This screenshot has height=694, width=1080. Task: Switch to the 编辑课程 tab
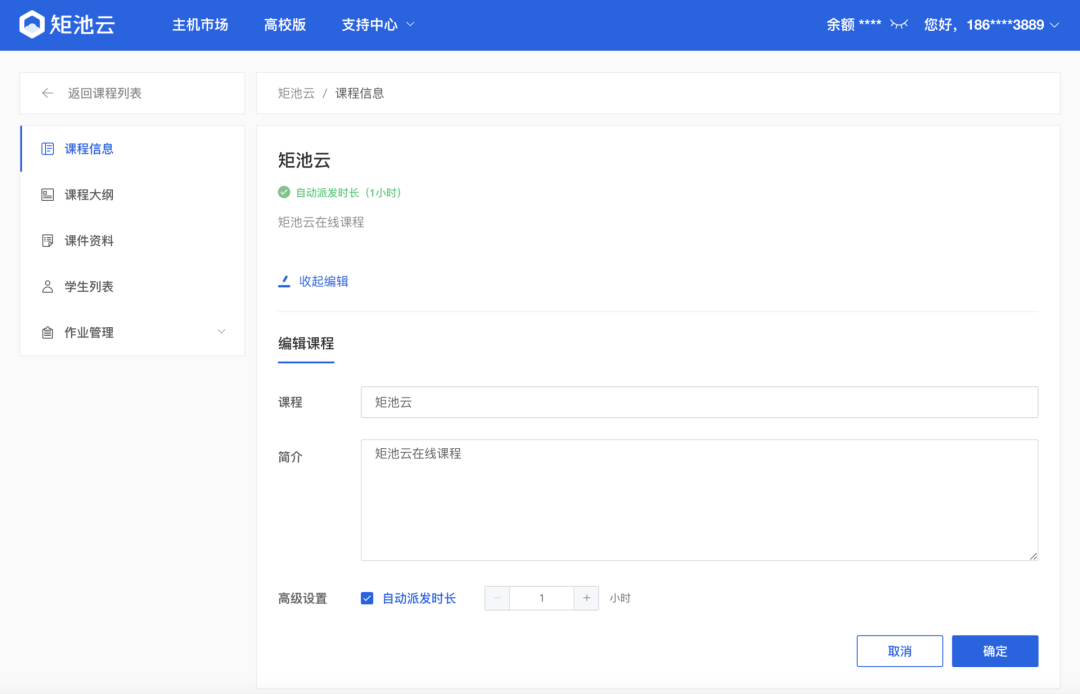[x=306, y=344]
